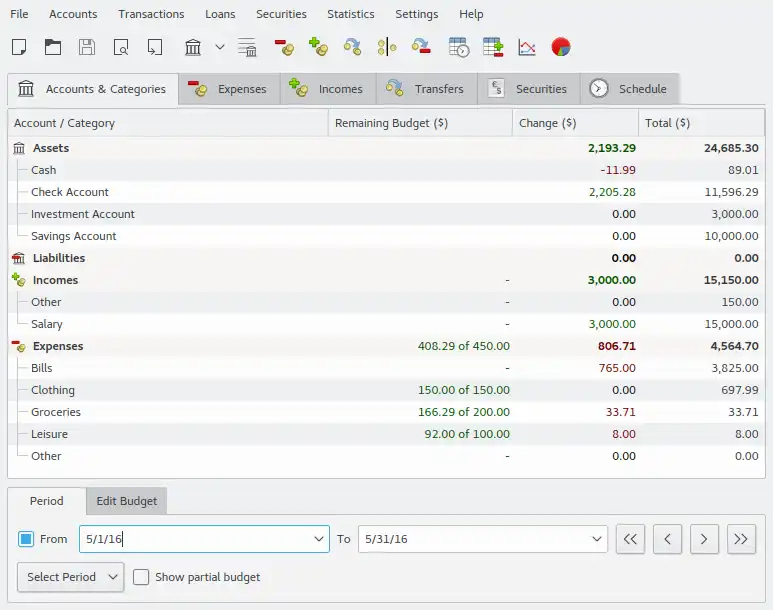Open the To date dropdown arrow
773x610 pixels.
(x=597, y=539)
